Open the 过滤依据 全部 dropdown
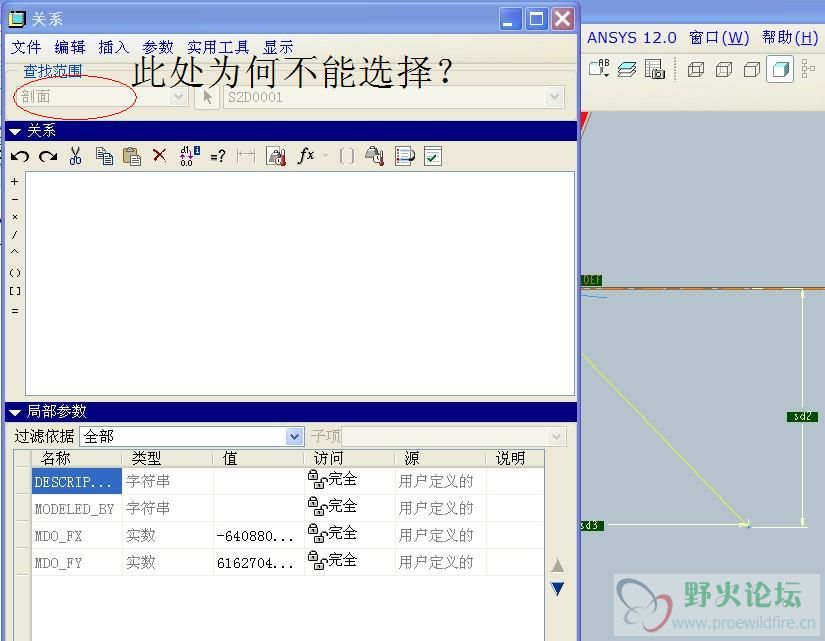Screen dimensions: 825x641 (x=294, y=436)
